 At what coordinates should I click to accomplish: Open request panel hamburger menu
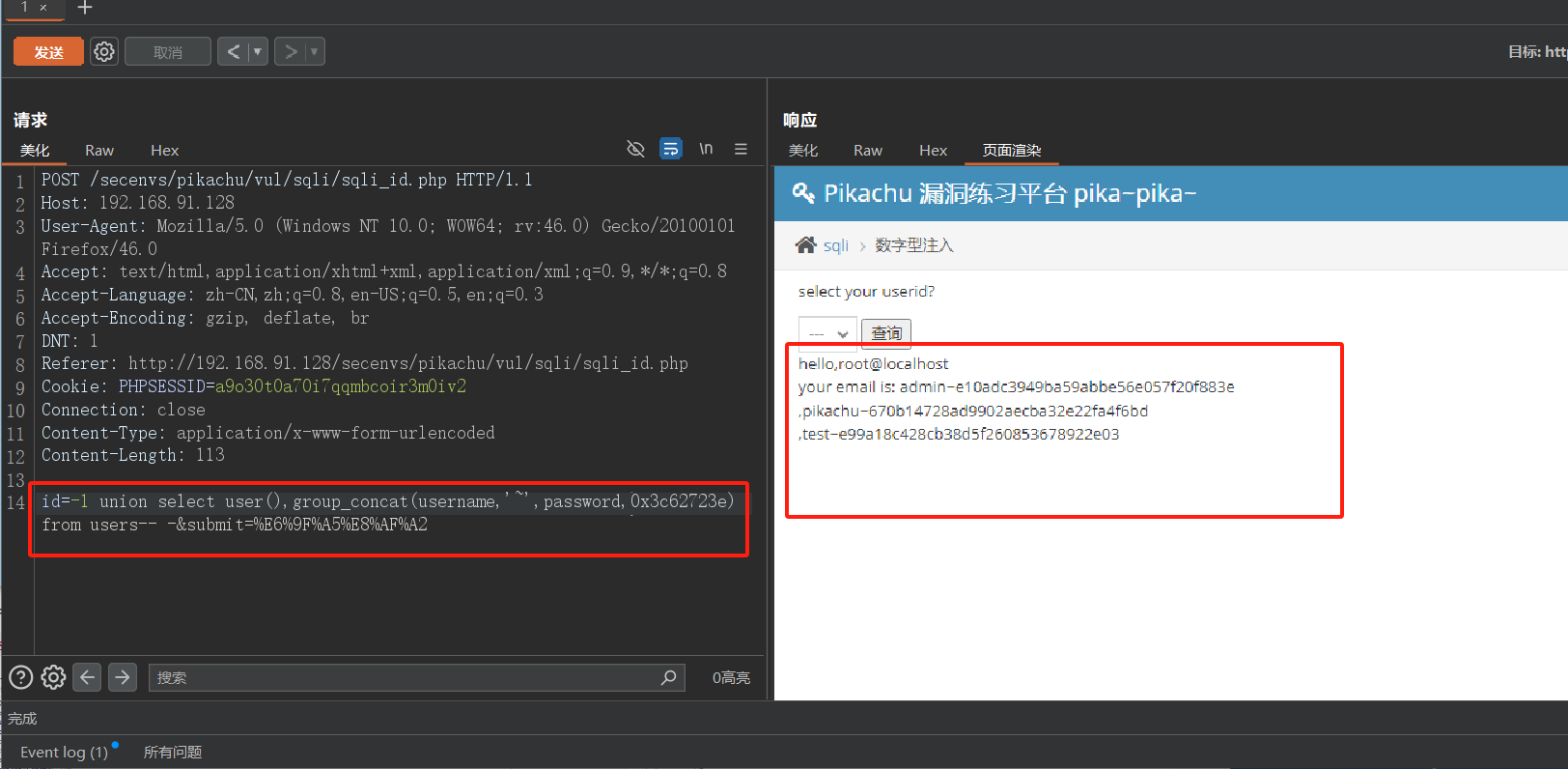pyautogui.click(x=741, y=149)
